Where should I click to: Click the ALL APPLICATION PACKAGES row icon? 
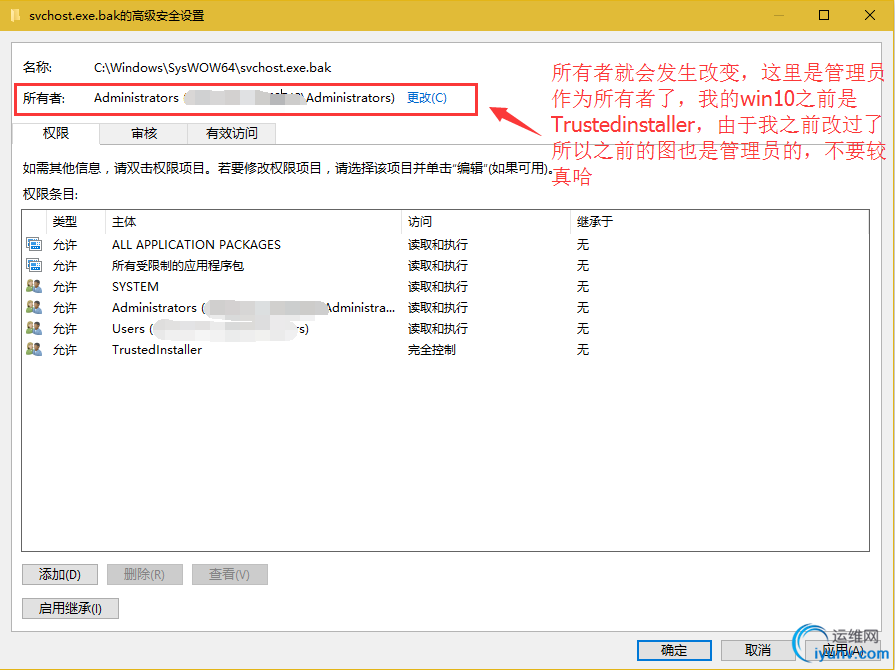pos(34,244)
